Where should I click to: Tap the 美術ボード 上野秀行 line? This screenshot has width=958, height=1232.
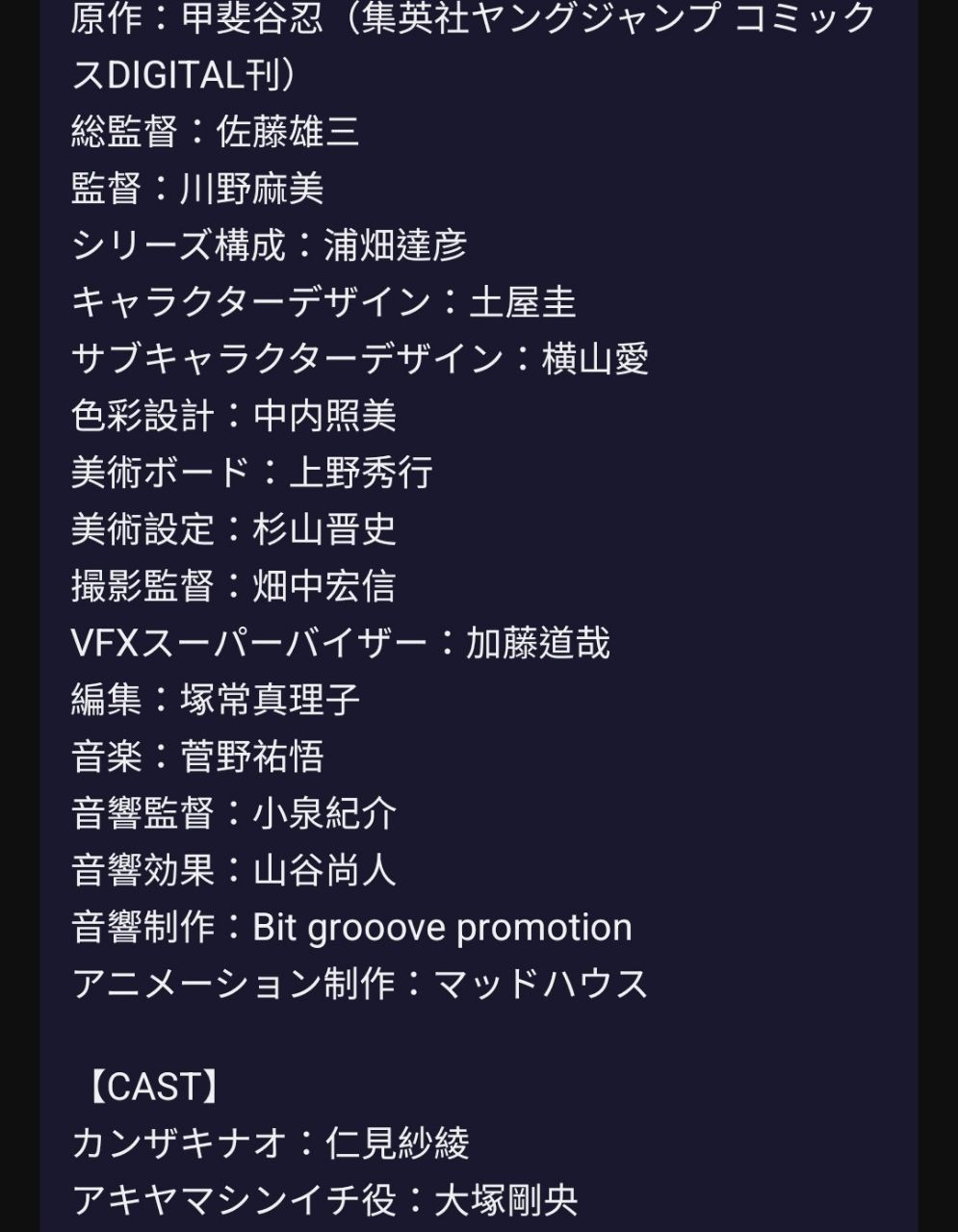252,473
